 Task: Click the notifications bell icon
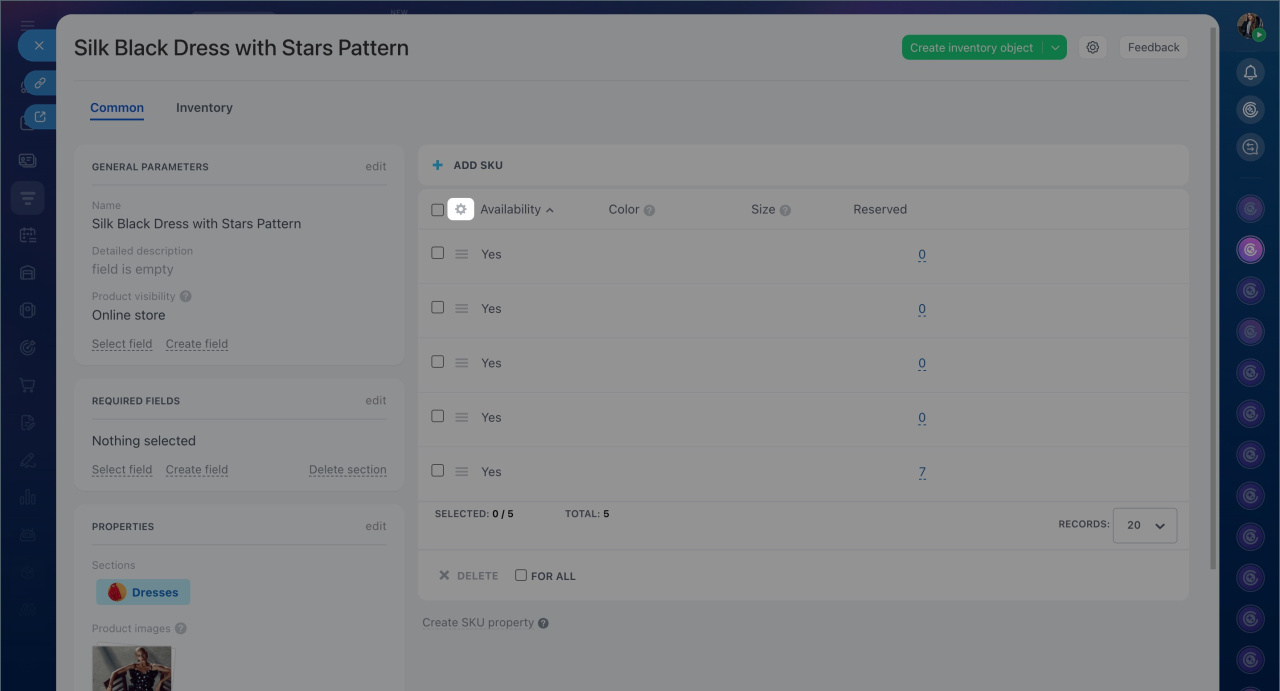pyautogui.click(x=1250, y=72)
